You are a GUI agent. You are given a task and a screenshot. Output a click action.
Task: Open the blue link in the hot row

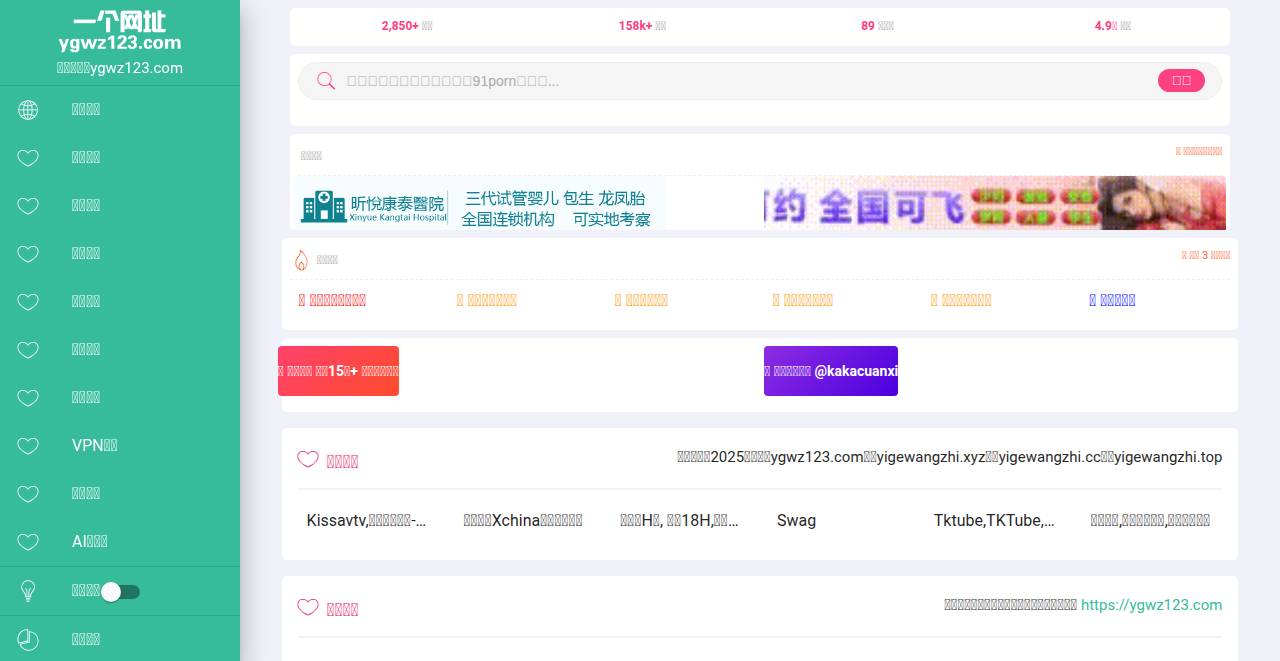pos(1112,300)
